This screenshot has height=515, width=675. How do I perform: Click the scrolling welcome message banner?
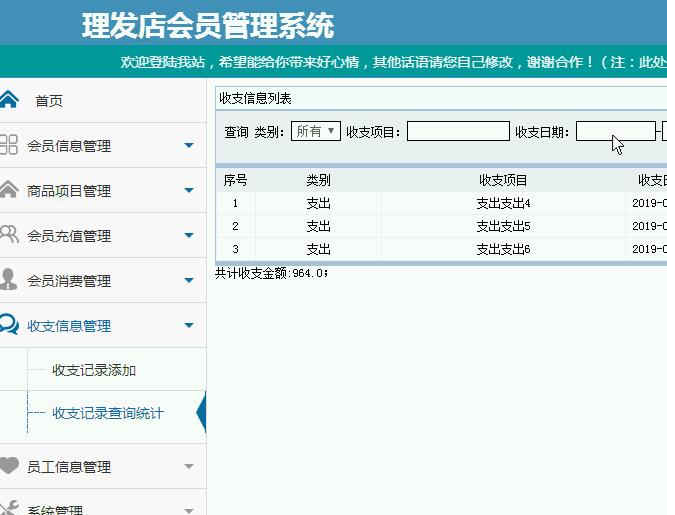(x=393, y=62)
